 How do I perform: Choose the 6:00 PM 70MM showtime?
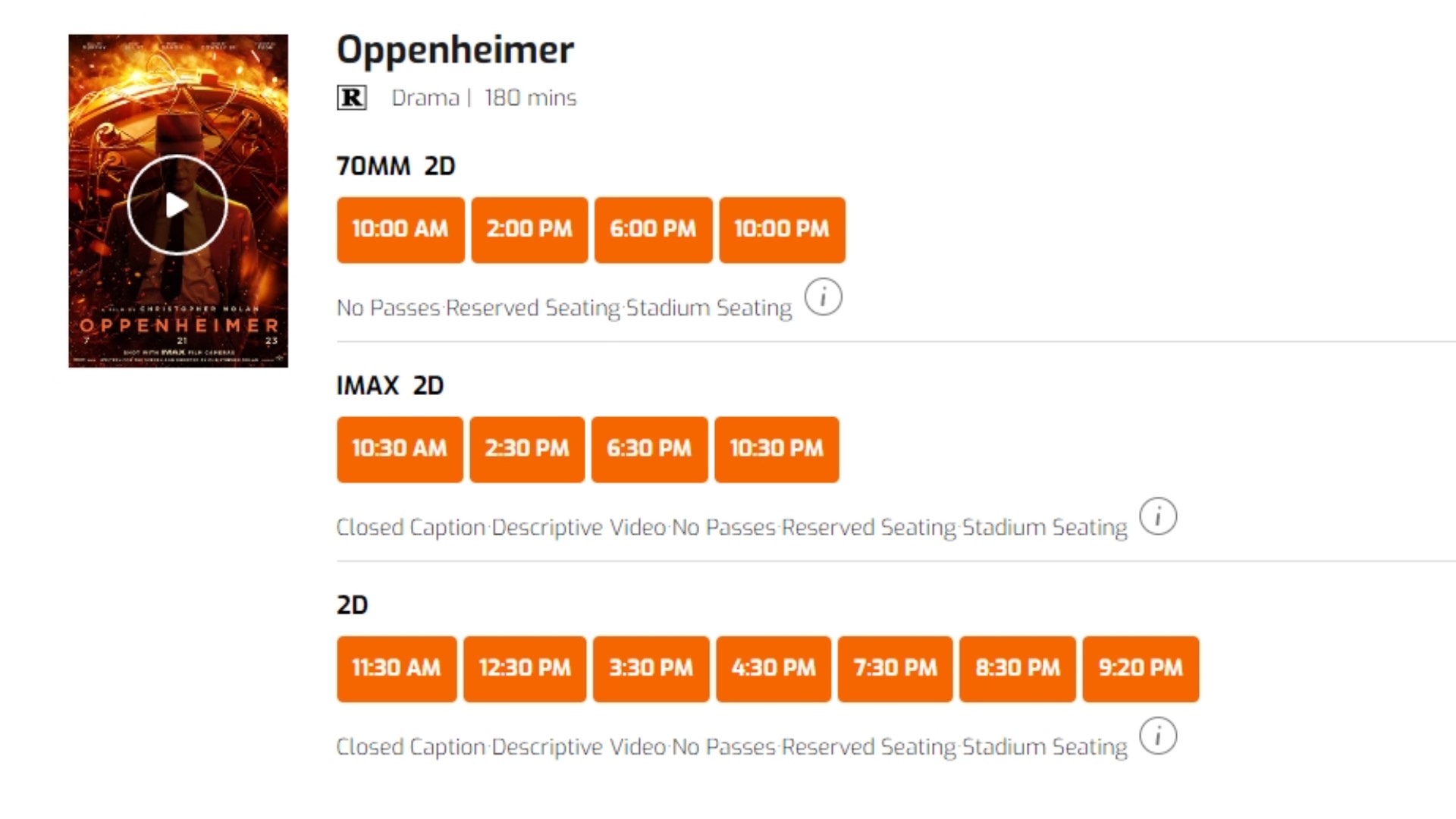(x=653, y=230)
